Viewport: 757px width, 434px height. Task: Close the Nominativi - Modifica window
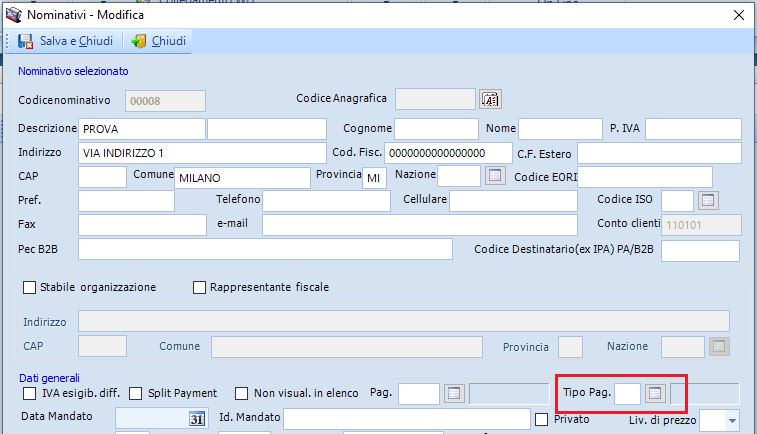click(x=739, y=15)
